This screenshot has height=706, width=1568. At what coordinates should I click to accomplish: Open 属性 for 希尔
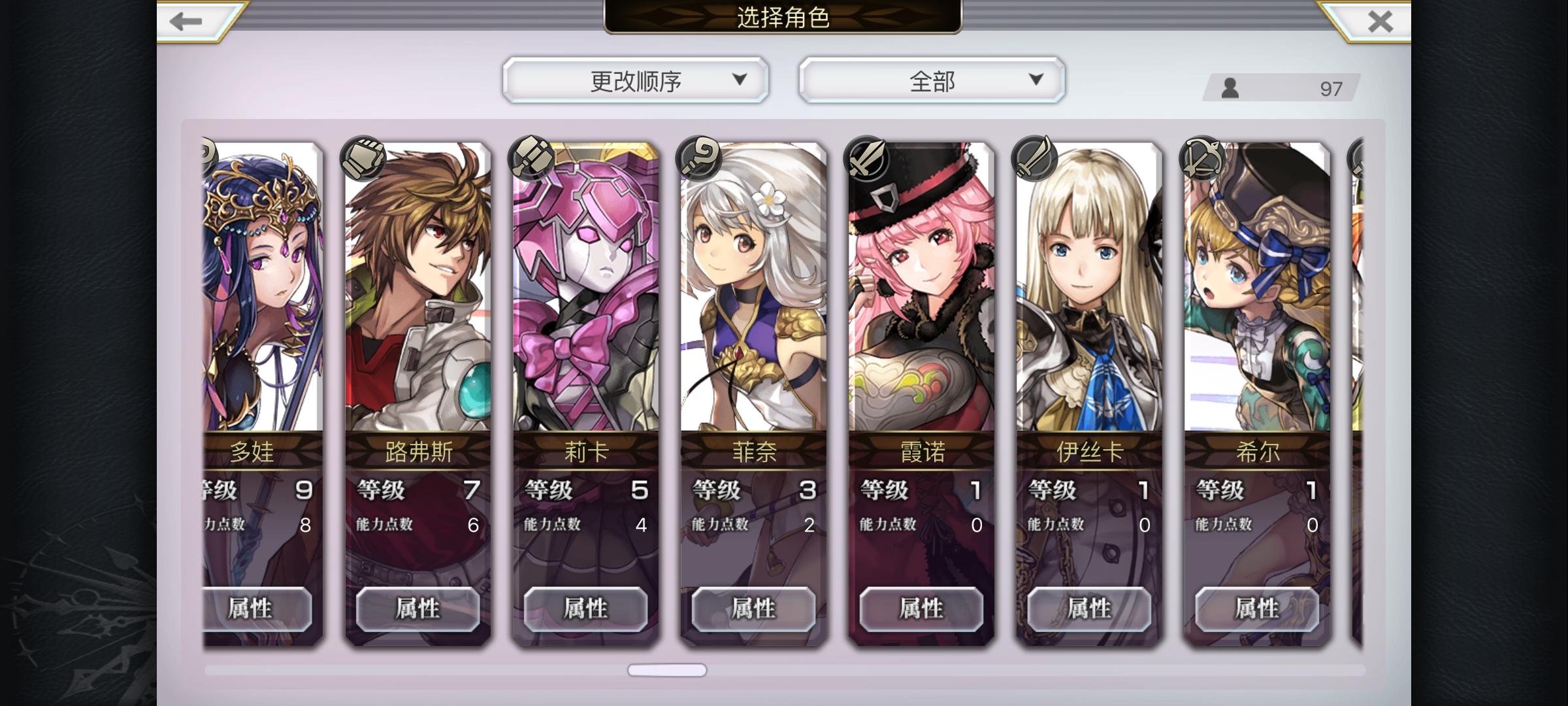[x=1257, y=609]
